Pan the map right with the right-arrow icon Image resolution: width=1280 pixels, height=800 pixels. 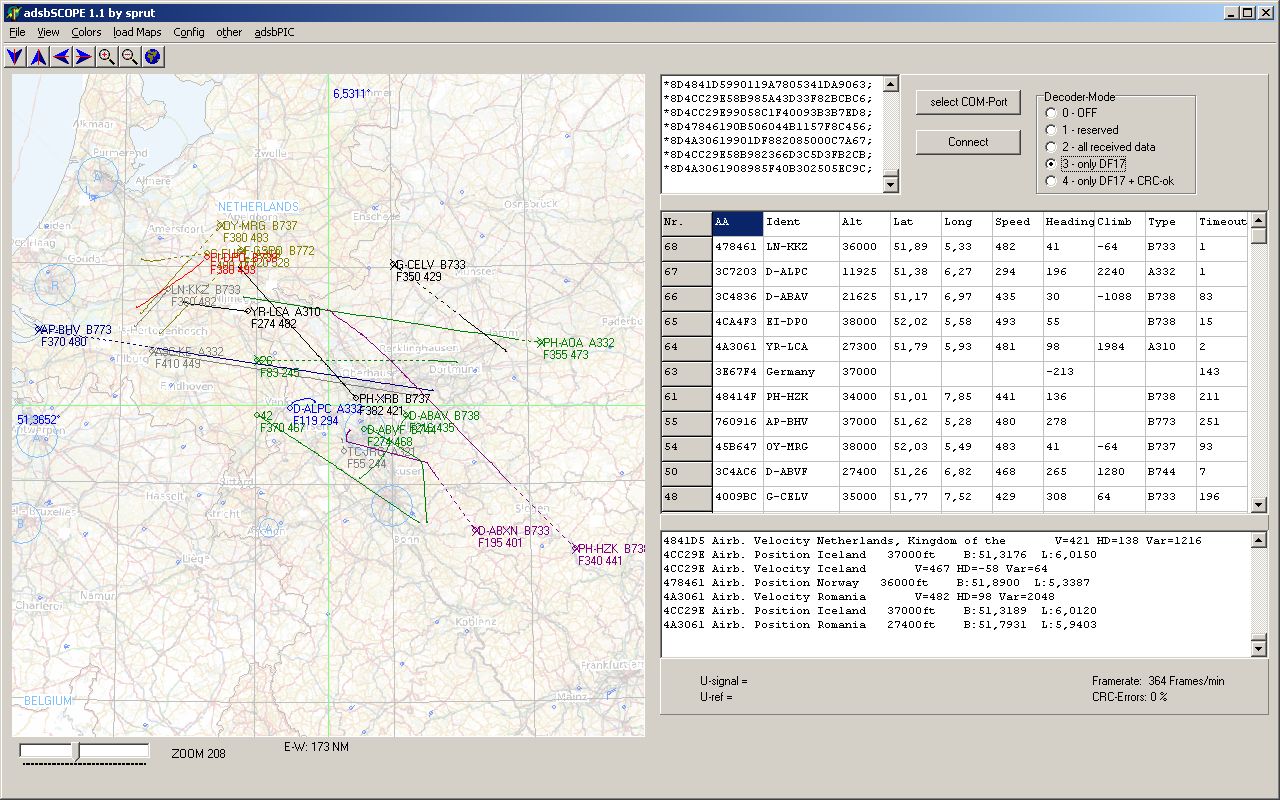point(82,56)
